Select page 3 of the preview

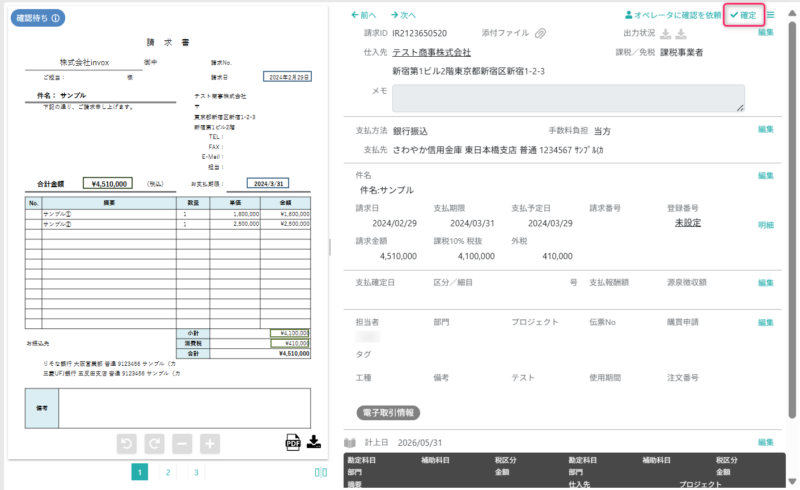196,472
